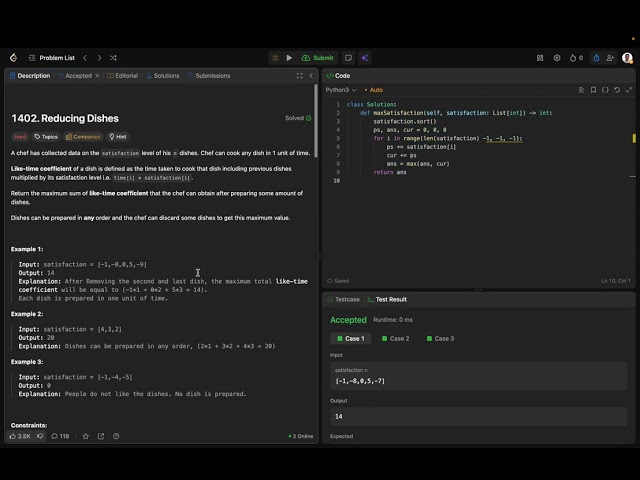
Task: Share the problem link icon
Action: click(x=101, y=436)
